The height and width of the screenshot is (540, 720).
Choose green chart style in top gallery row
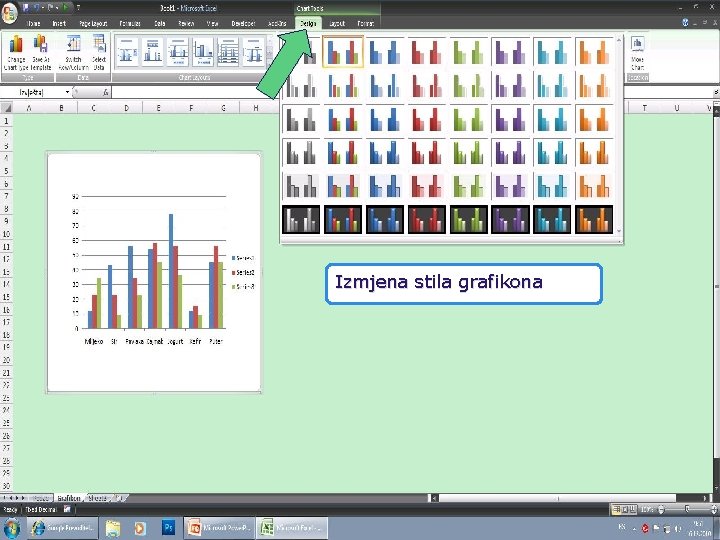click(x=468, y=52)
